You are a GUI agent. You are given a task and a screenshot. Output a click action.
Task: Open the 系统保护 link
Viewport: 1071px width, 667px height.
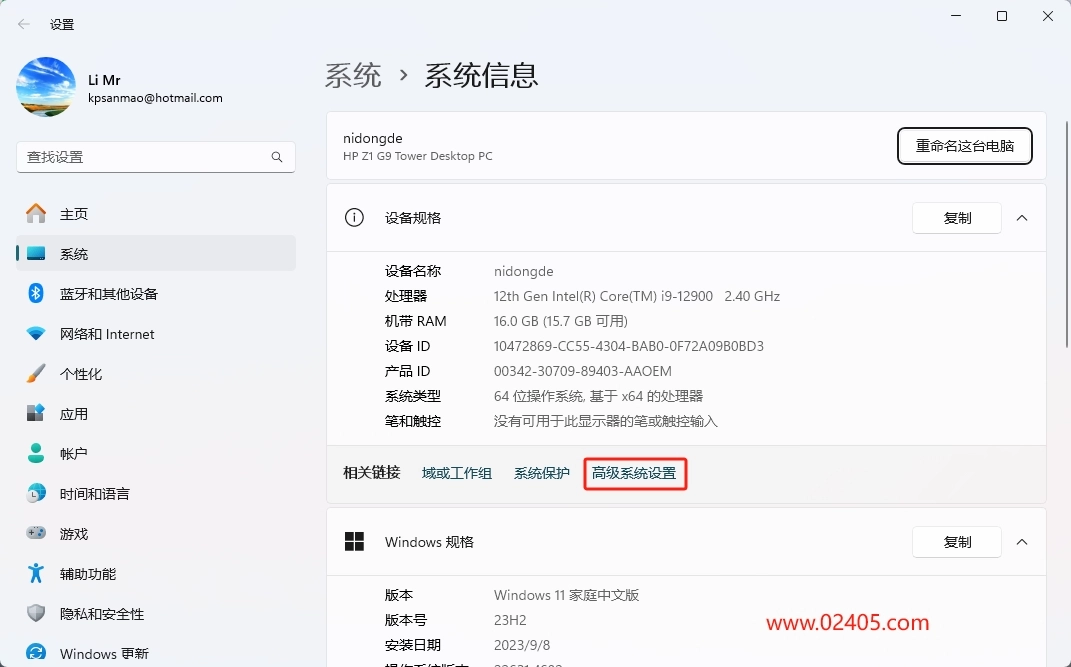pyautogui.click(x=542, y=473)
